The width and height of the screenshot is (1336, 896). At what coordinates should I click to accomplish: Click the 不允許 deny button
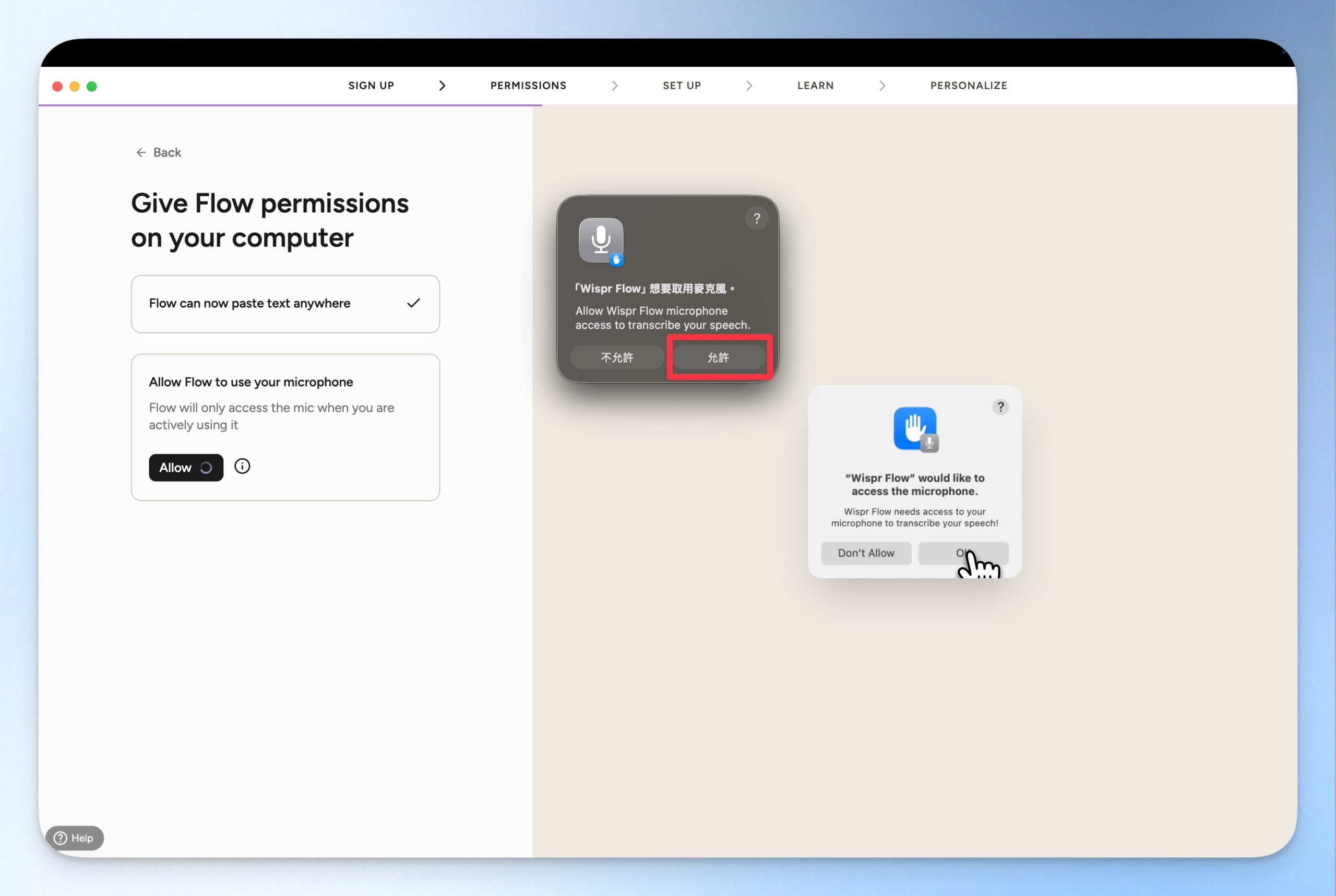[616, 357]
